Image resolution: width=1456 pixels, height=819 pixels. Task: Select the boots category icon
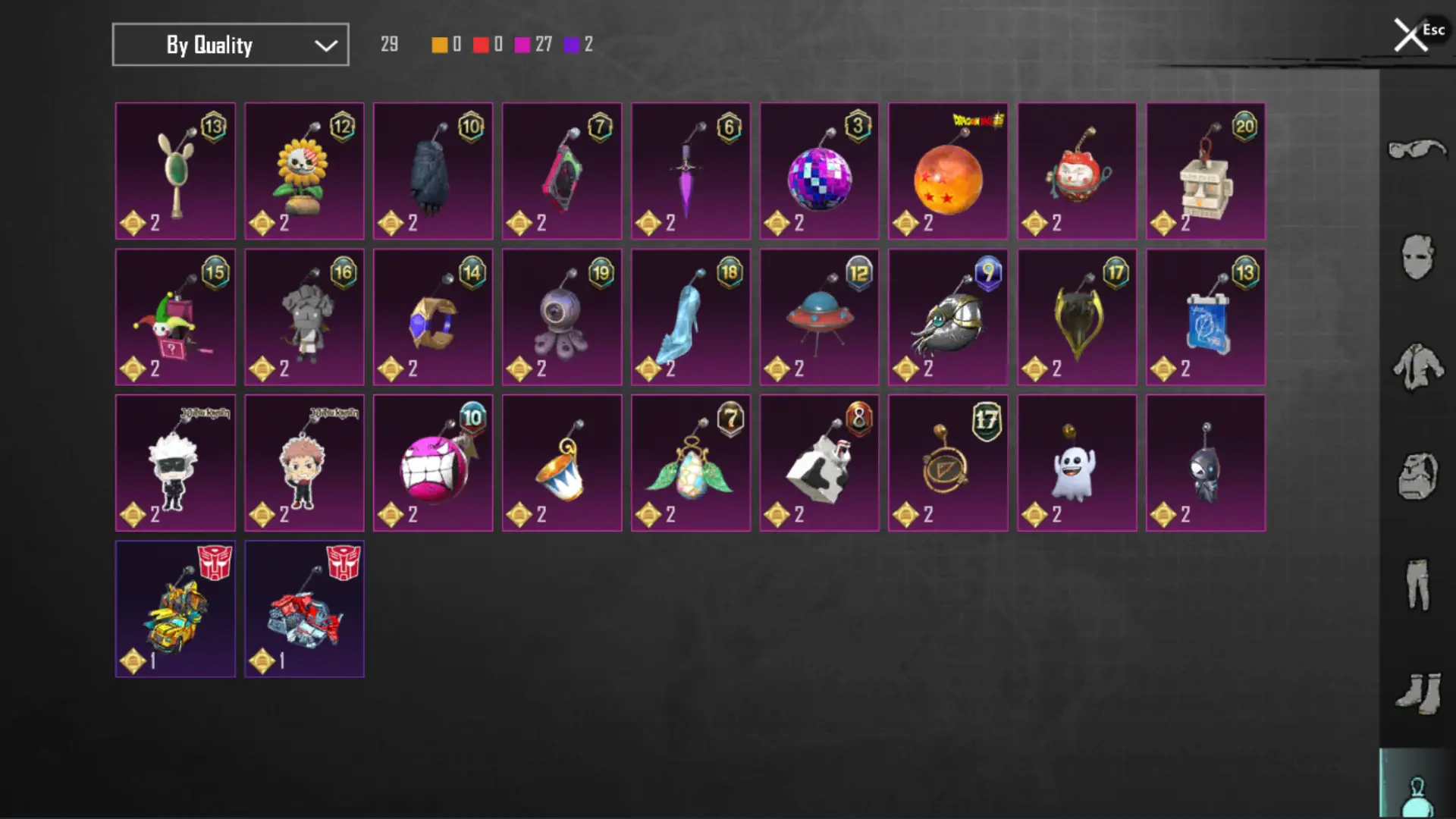click(1417, 693)
